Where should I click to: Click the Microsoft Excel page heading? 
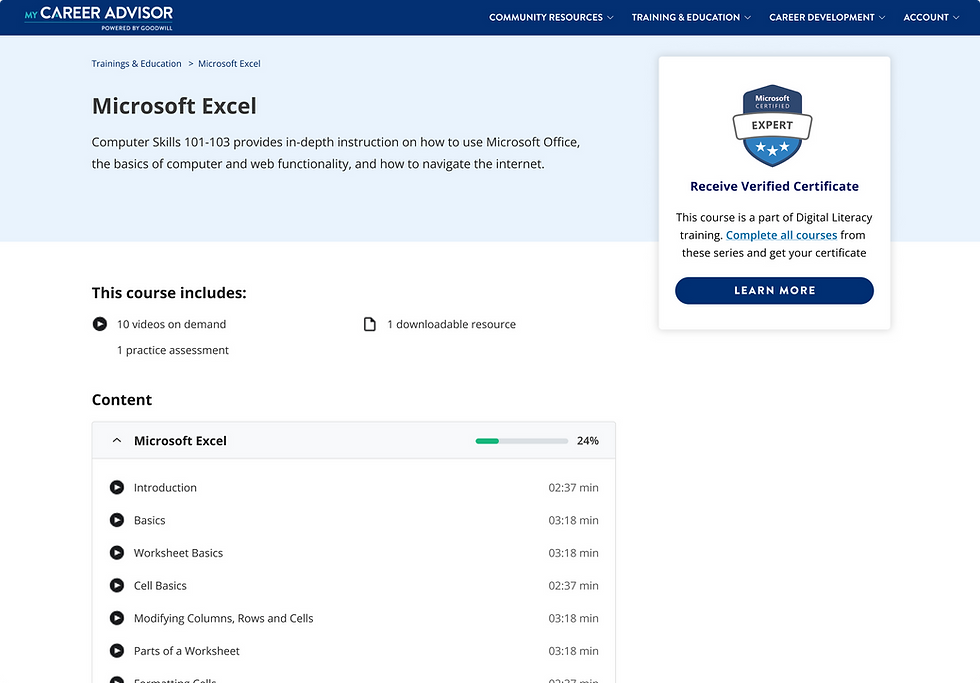(174, 106)
